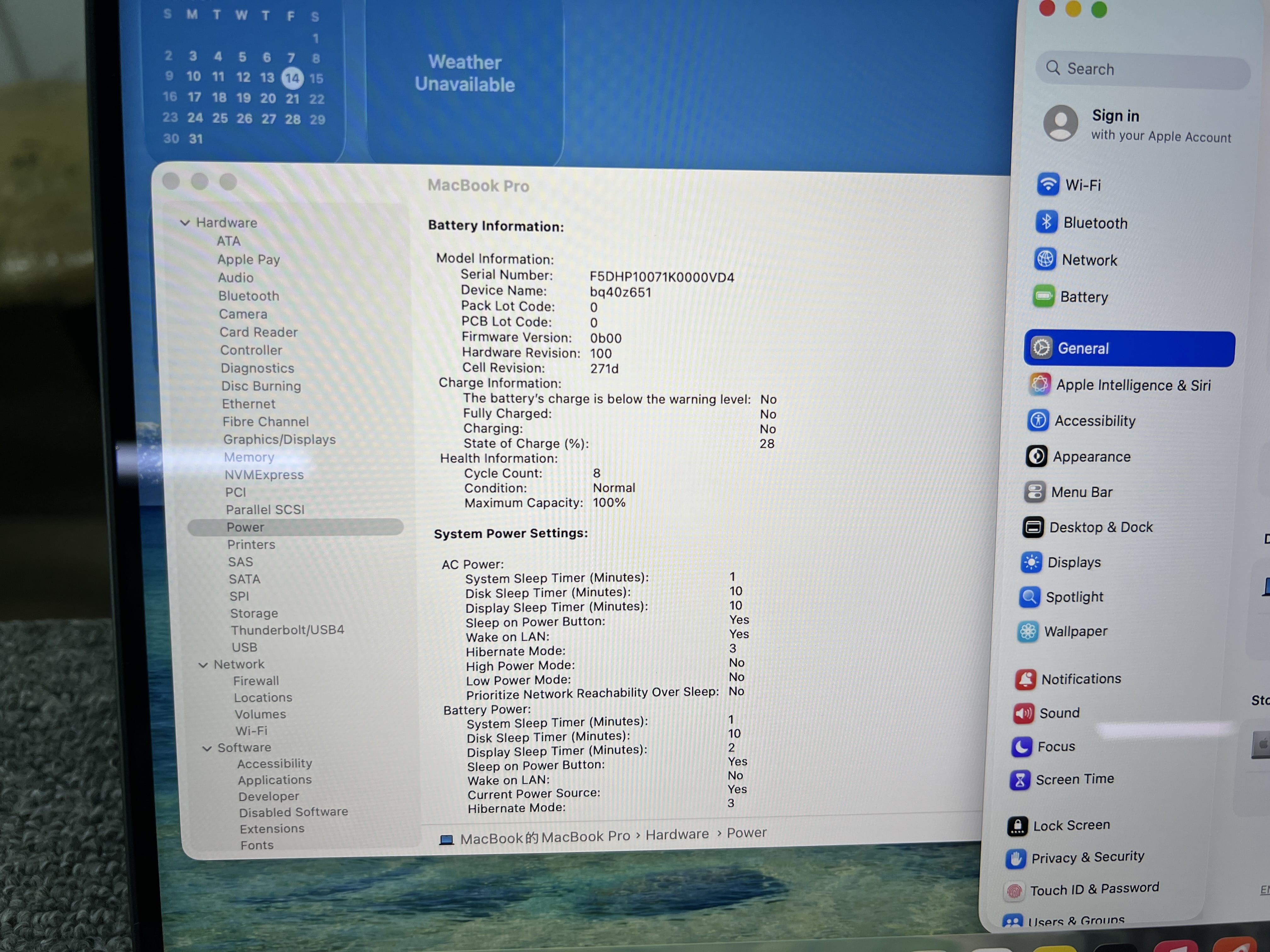Select Apple Pay in Hardware list
The width and height of the screenshot is (1270, 952).
click(248, 259)
